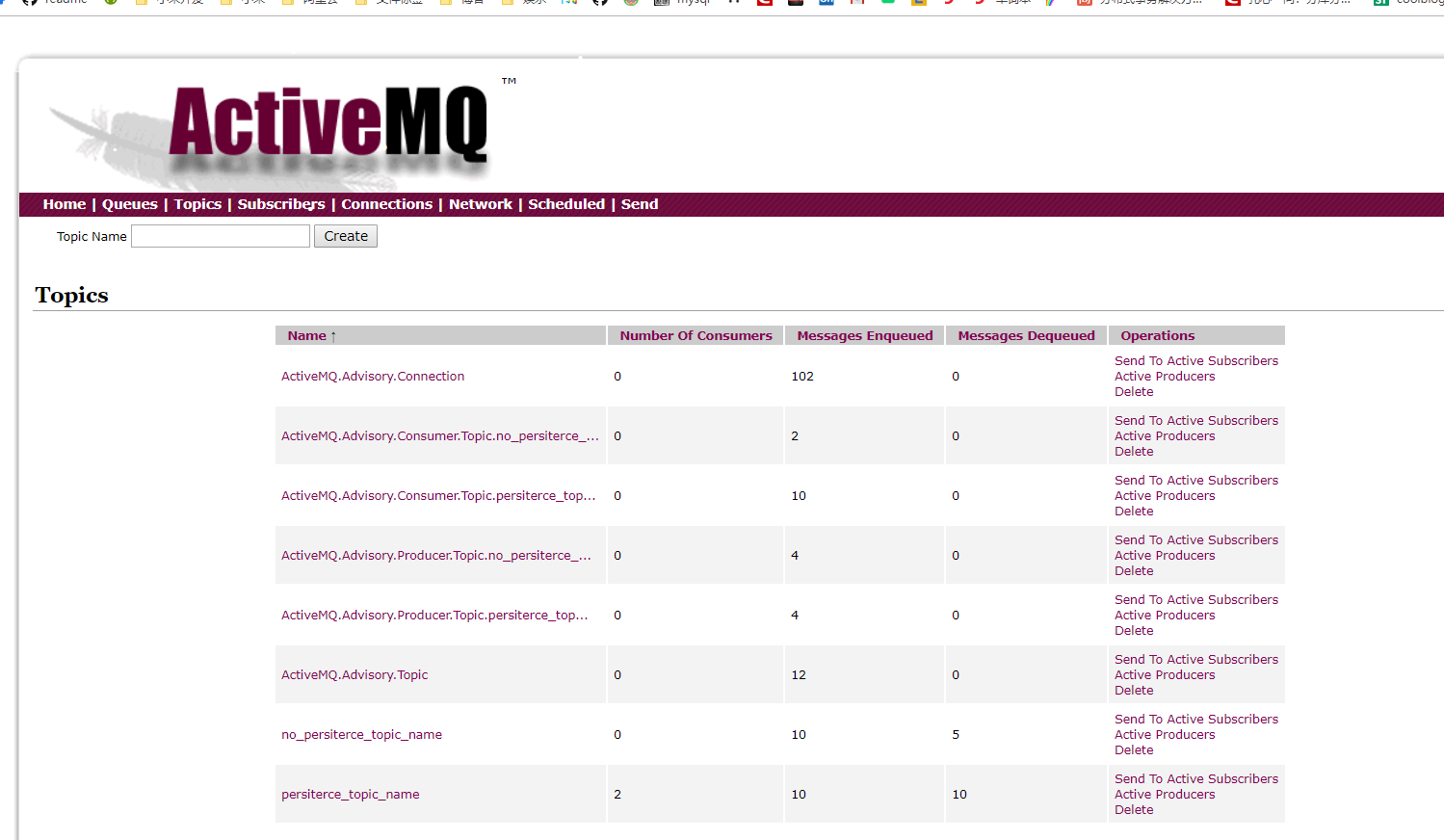Open the ActiveMQ.Advisory.Topic link

pos(354,675)
